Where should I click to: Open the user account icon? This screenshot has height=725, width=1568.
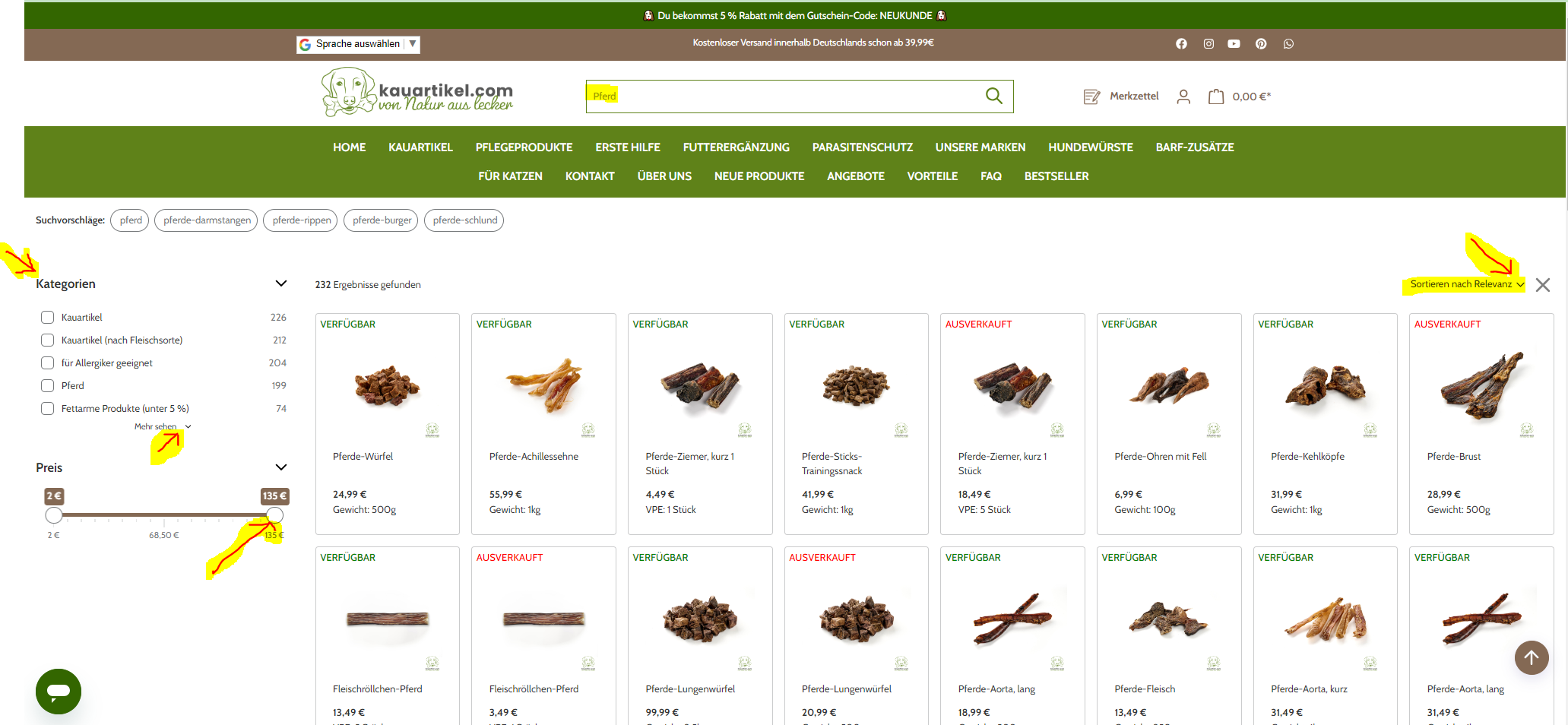point(1183,97)
